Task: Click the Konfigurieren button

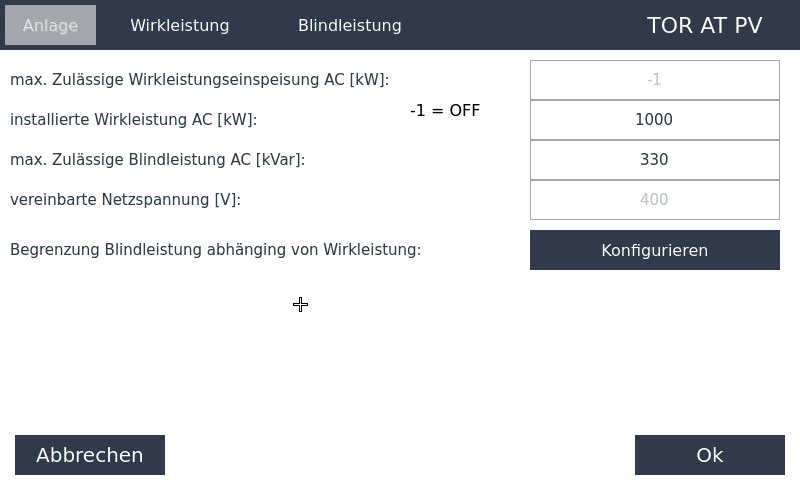Action: click(654, 250)
